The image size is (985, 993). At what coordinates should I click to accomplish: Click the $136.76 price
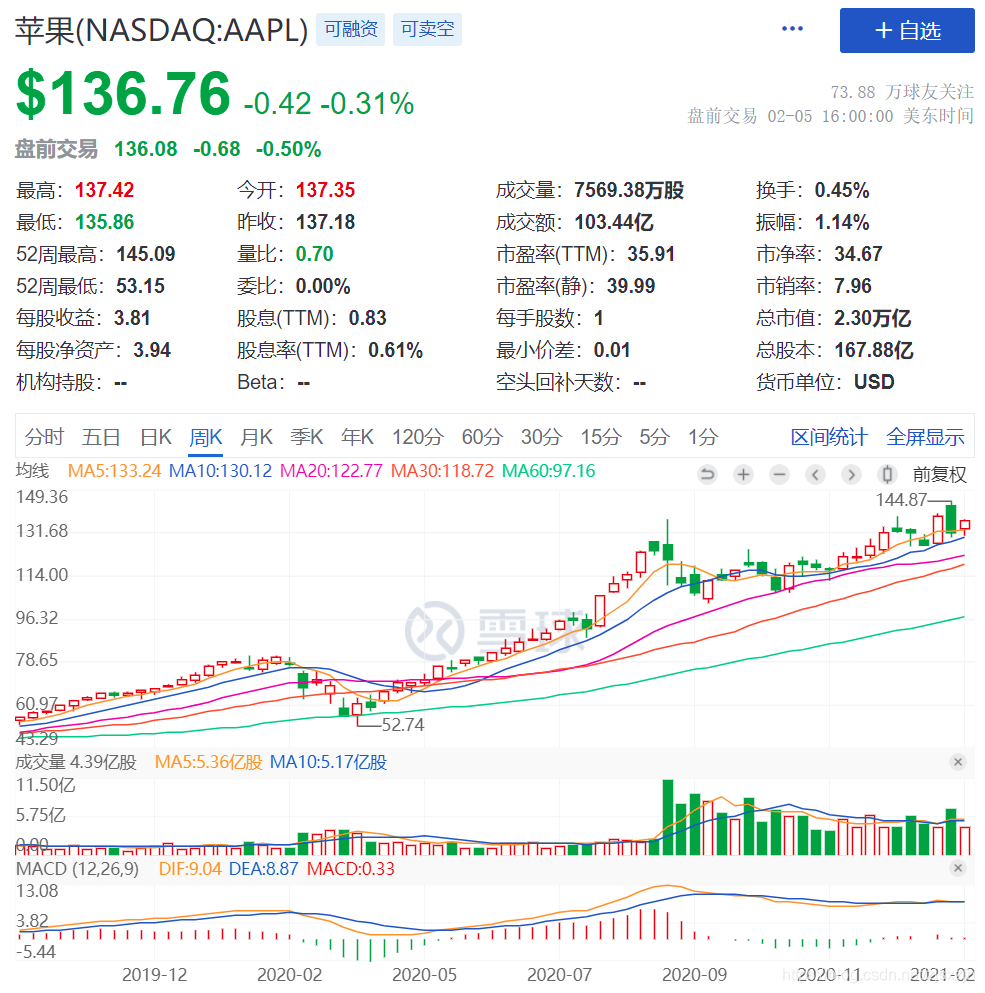point(123,94)
